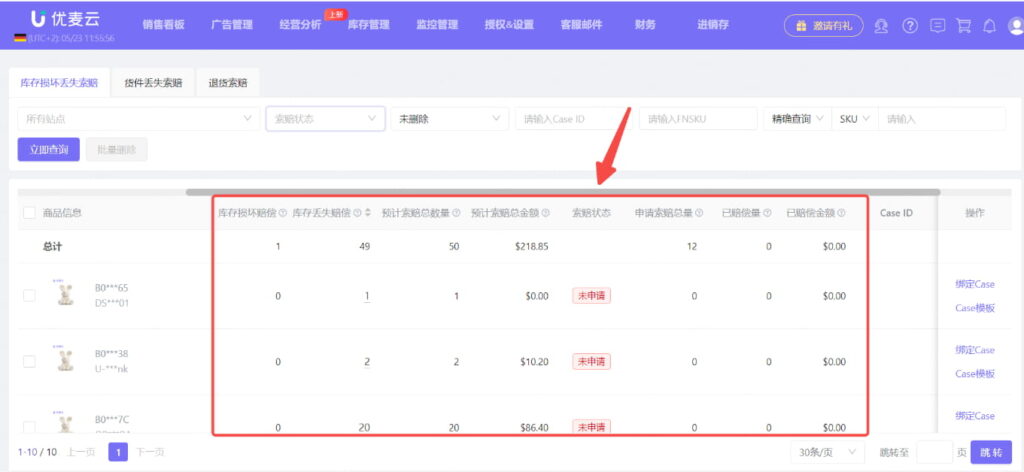Open 库存管理 in the top navigation

point(368,25)
